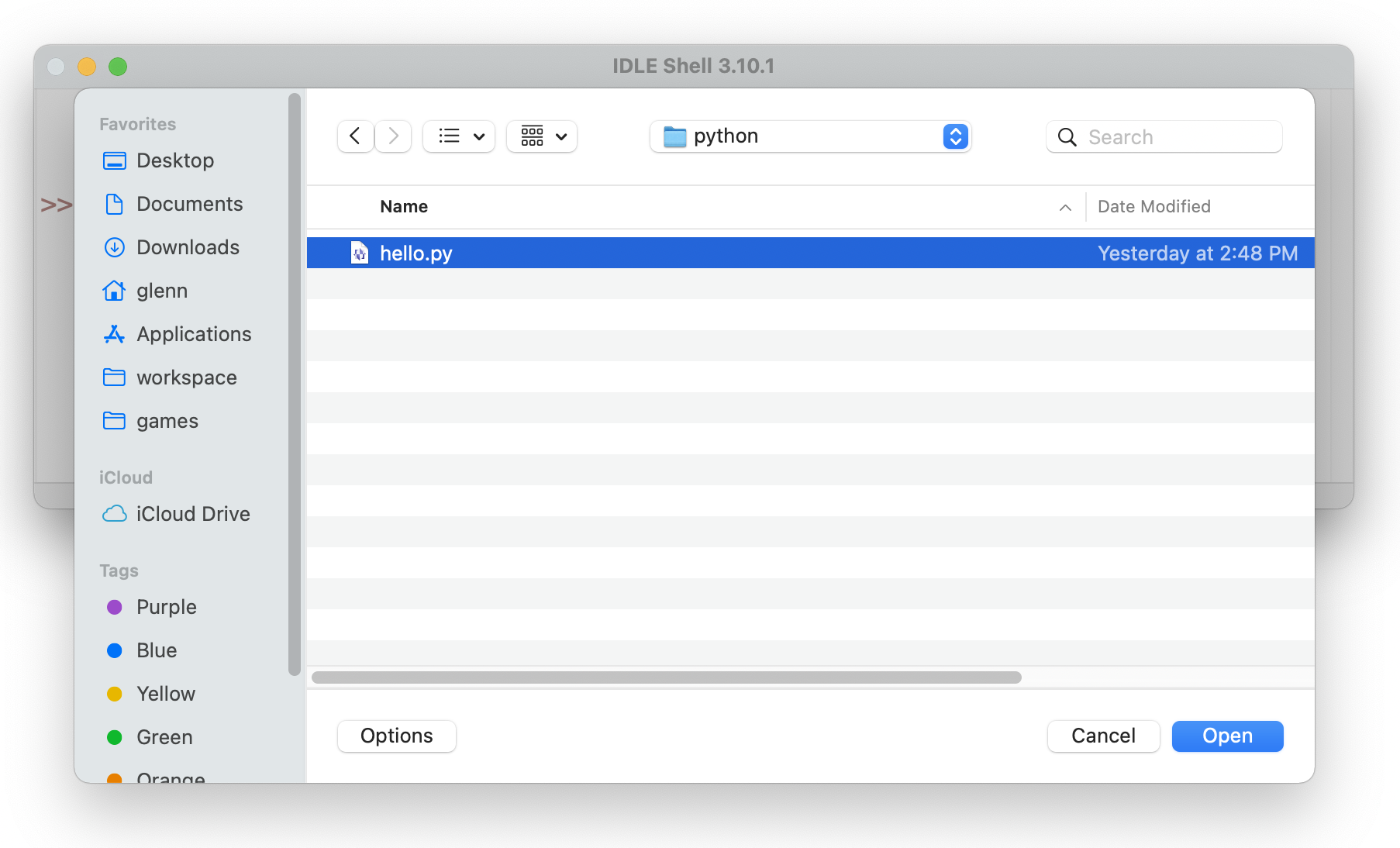Click the folder icon beside workspace

pyautogui.click(x=114, y=377)
